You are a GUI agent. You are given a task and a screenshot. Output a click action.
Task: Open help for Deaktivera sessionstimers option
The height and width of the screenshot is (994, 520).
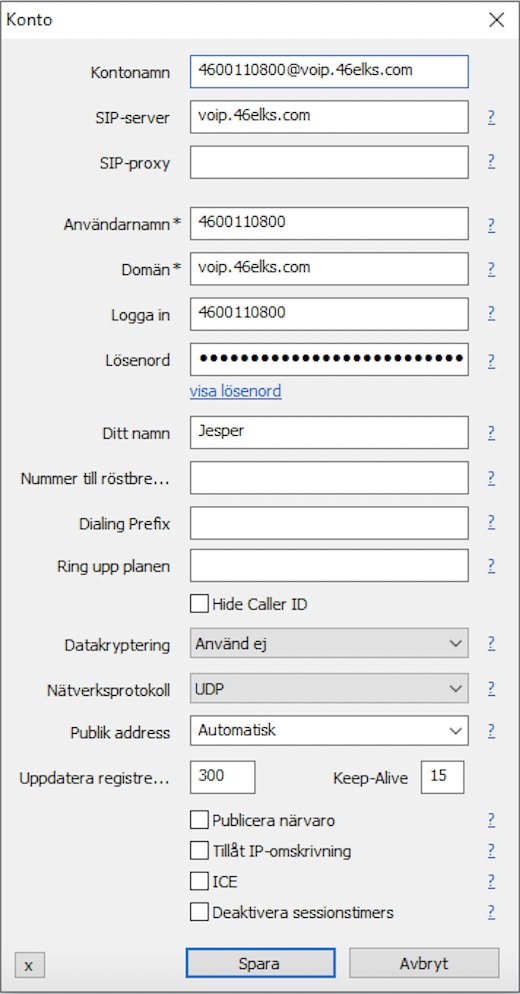pos(491,912)
